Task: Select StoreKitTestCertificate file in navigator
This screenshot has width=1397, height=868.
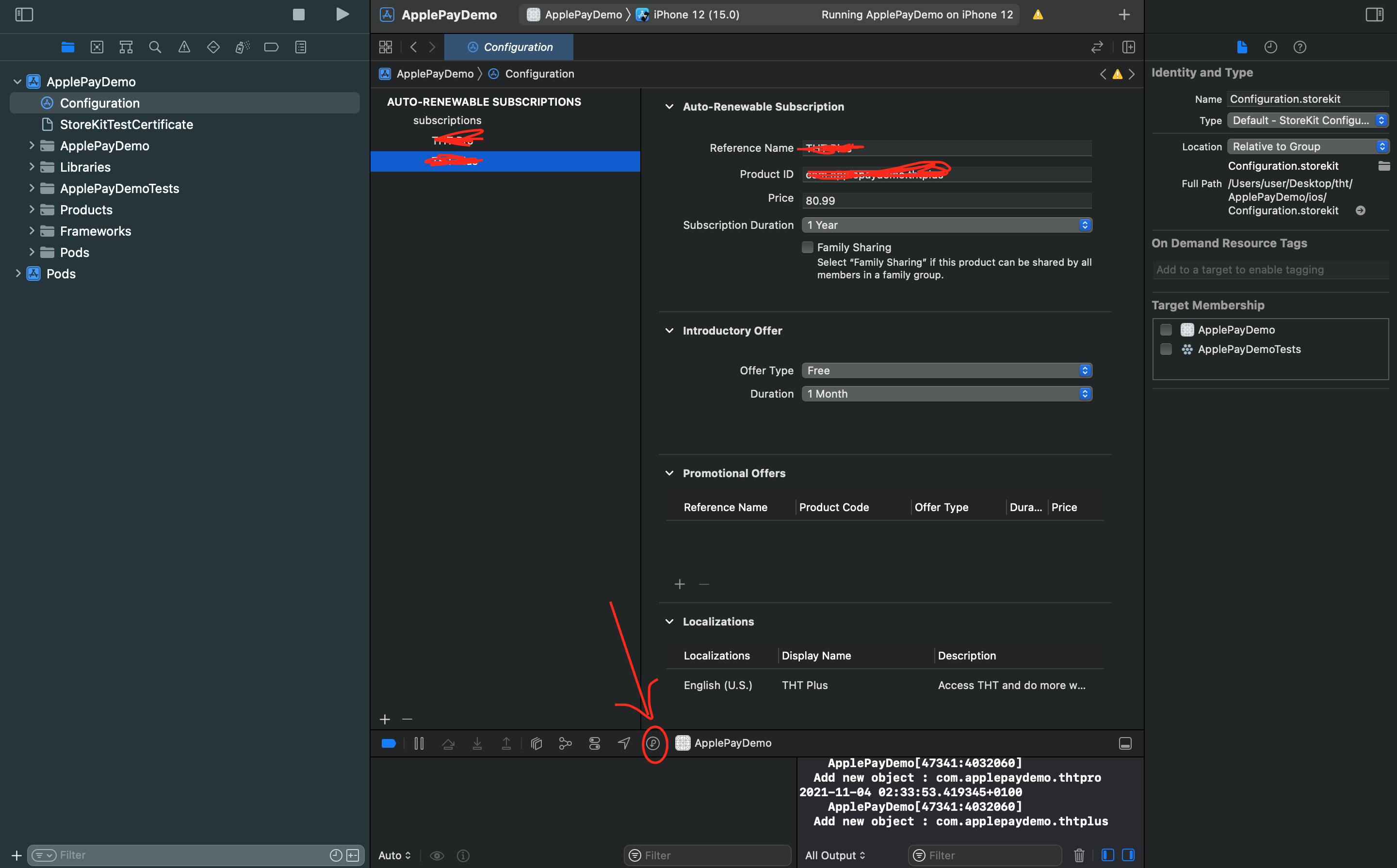Action: click(126, 125)
